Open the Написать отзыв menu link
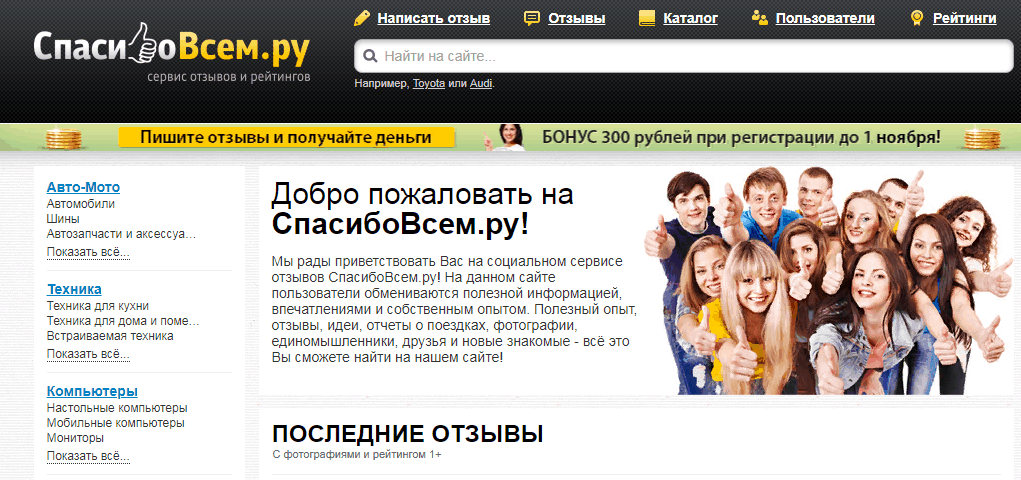Screen dimensions: 1021x480 (x=433, y=18)
